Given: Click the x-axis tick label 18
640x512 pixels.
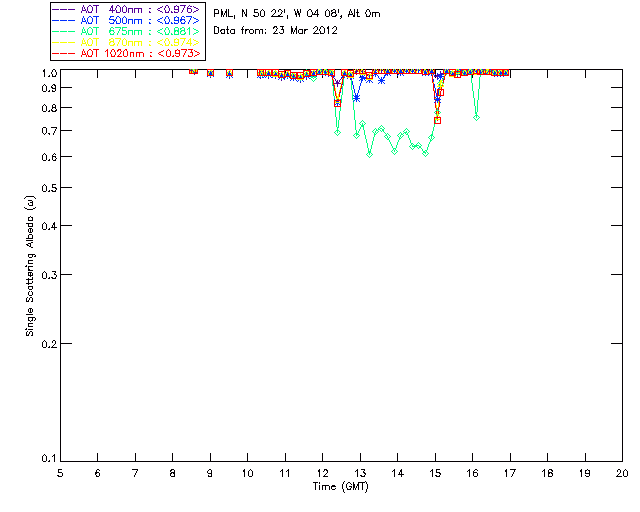Looking at the screenshot, I should (547, 473).
